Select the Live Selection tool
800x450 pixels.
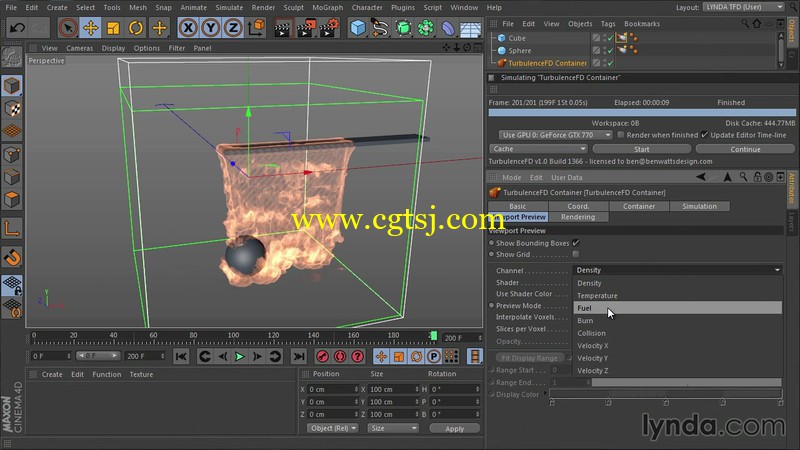click(x=68, y=28)
